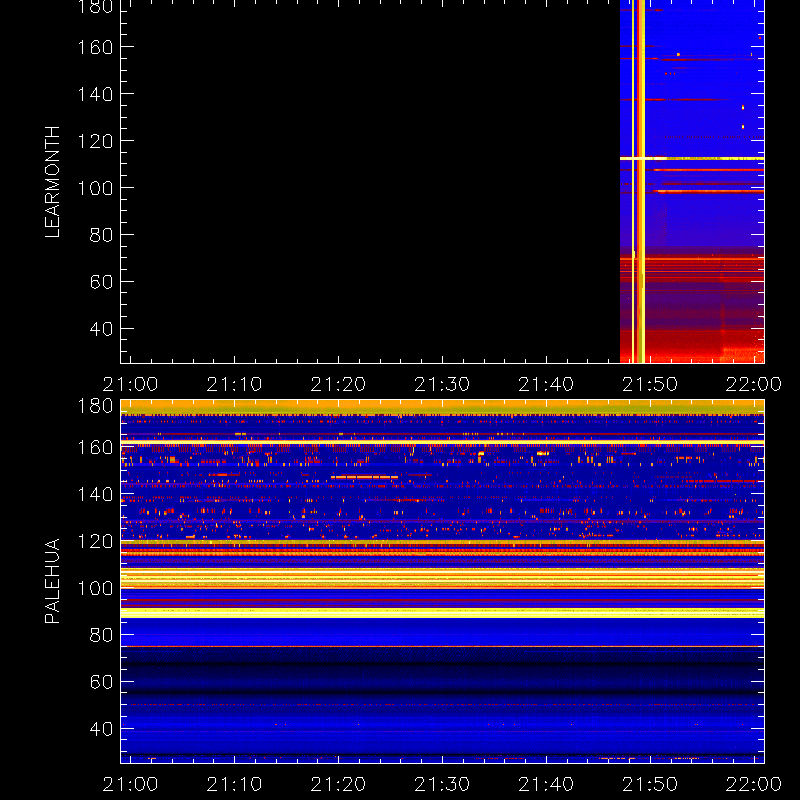Pick the 80 tick label on Palehua plot
This screenshot has width=800, height=800.
tap(101, 635)
